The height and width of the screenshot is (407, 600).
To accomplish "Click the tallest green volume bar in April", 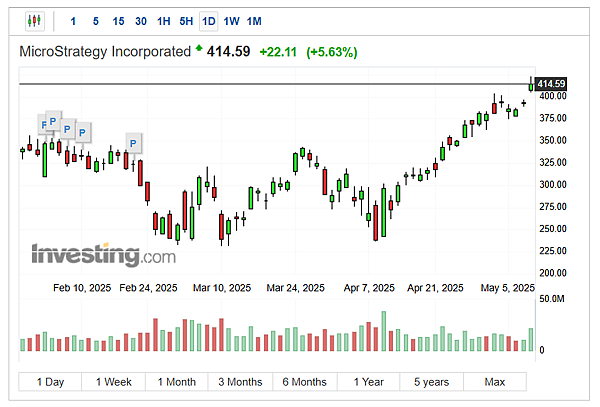I will pos(384,331).
